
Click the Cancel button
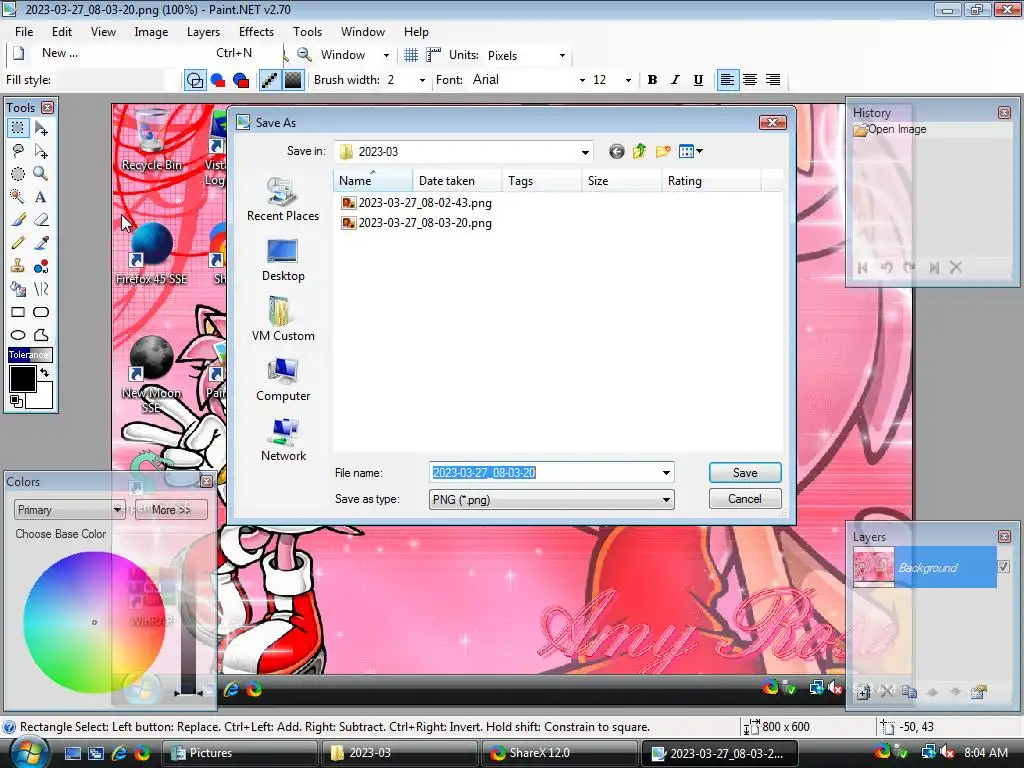(x=745, y=499)
